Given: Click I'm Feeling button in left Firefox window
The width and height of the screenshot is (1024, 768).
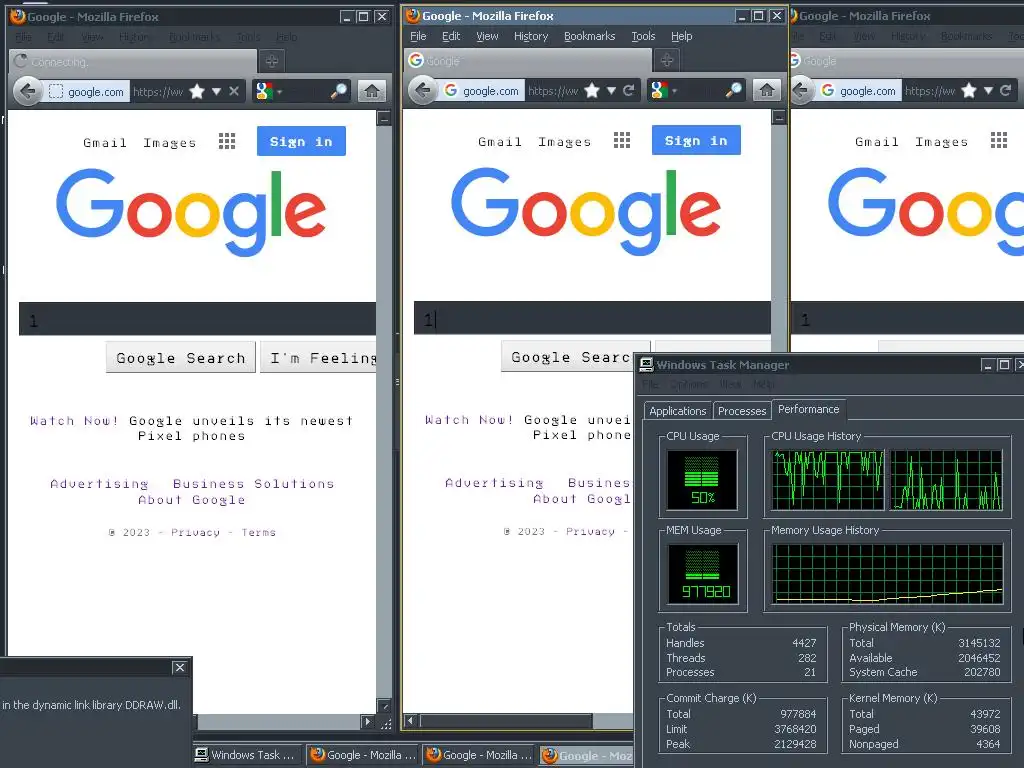Looking at the screenshot, I should [318, 358].
